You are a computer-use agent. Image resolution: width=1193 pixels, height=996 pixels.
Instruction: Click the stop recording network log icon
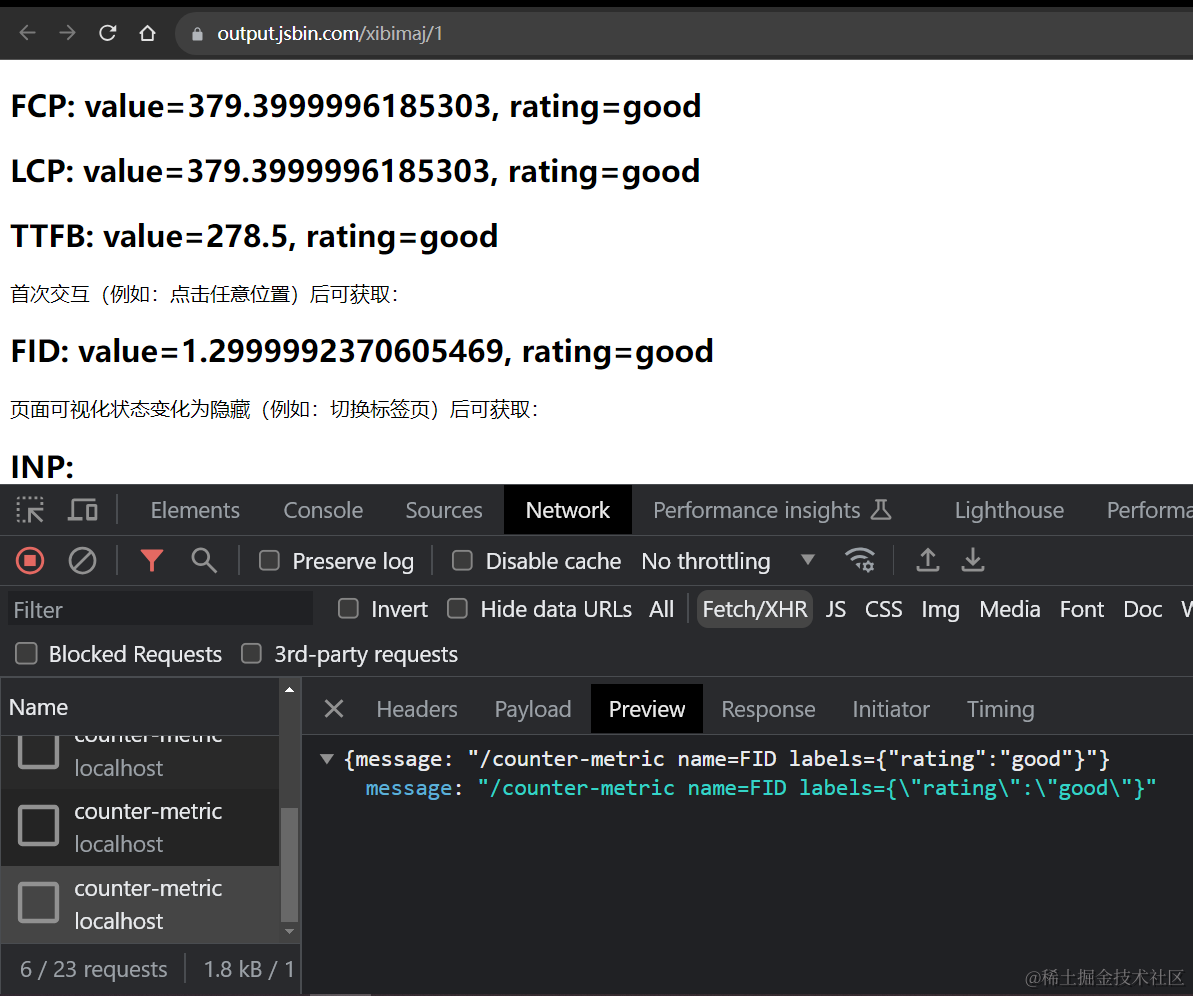pos(30,561)
